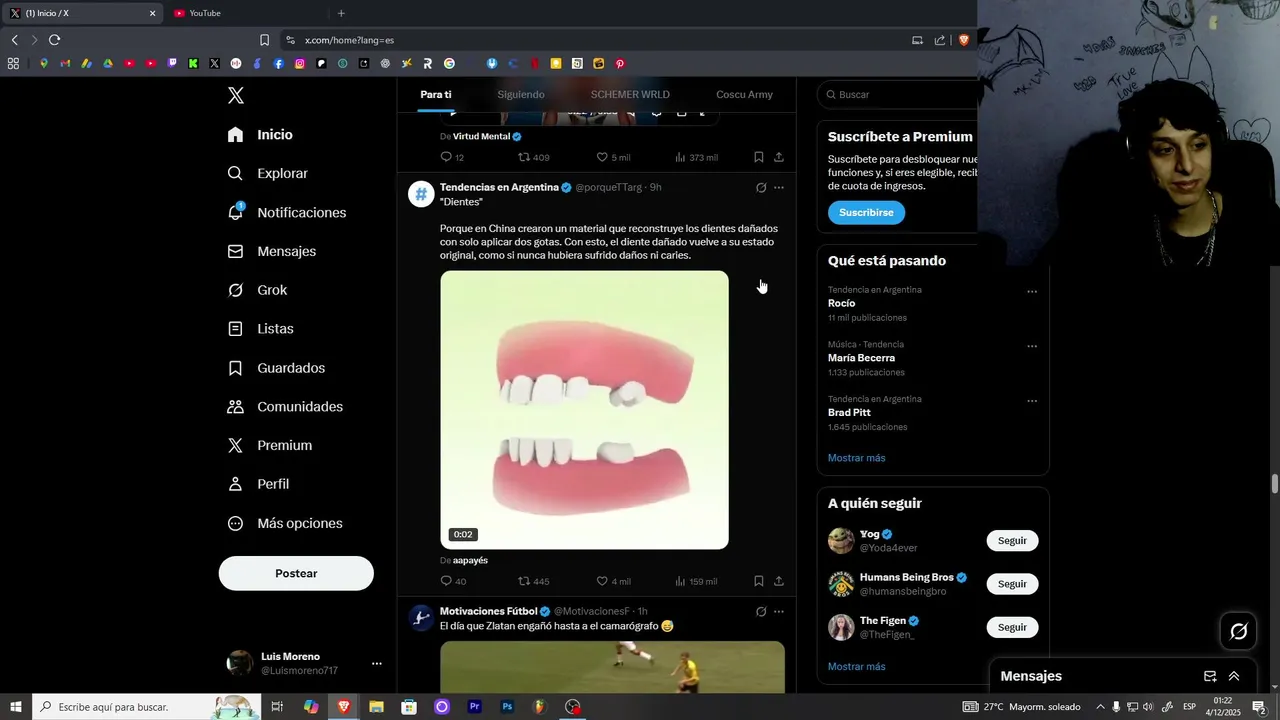
Task: Play the teeth video thumbnail
Action: pyautogui.click(x=584, y=410)
